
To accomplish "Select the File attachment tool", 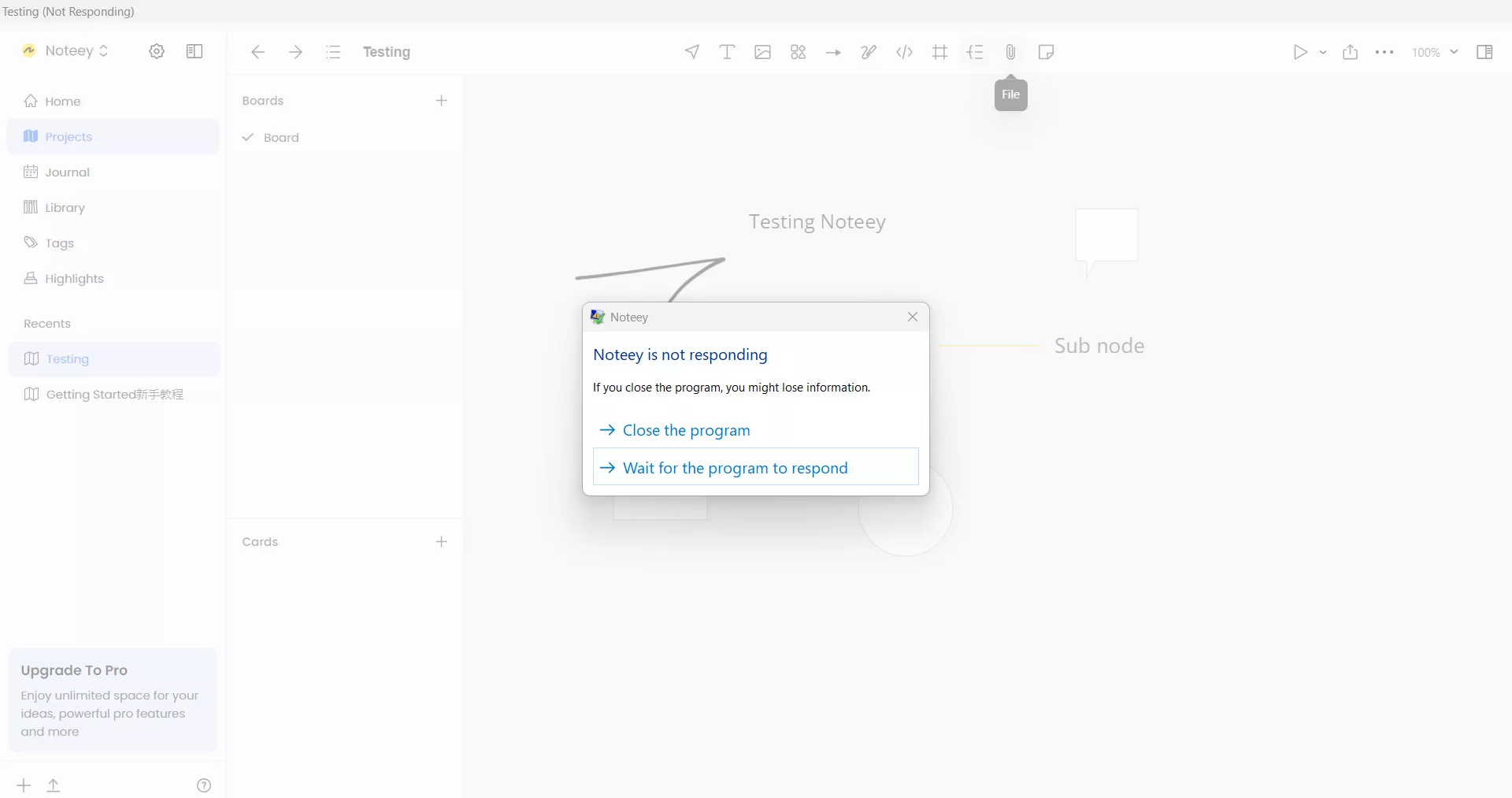I will [x=1010, y=52].
